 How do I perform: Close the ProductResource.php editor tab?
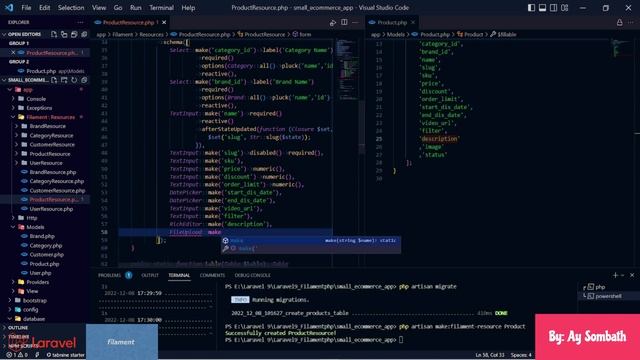click(164, 22)
